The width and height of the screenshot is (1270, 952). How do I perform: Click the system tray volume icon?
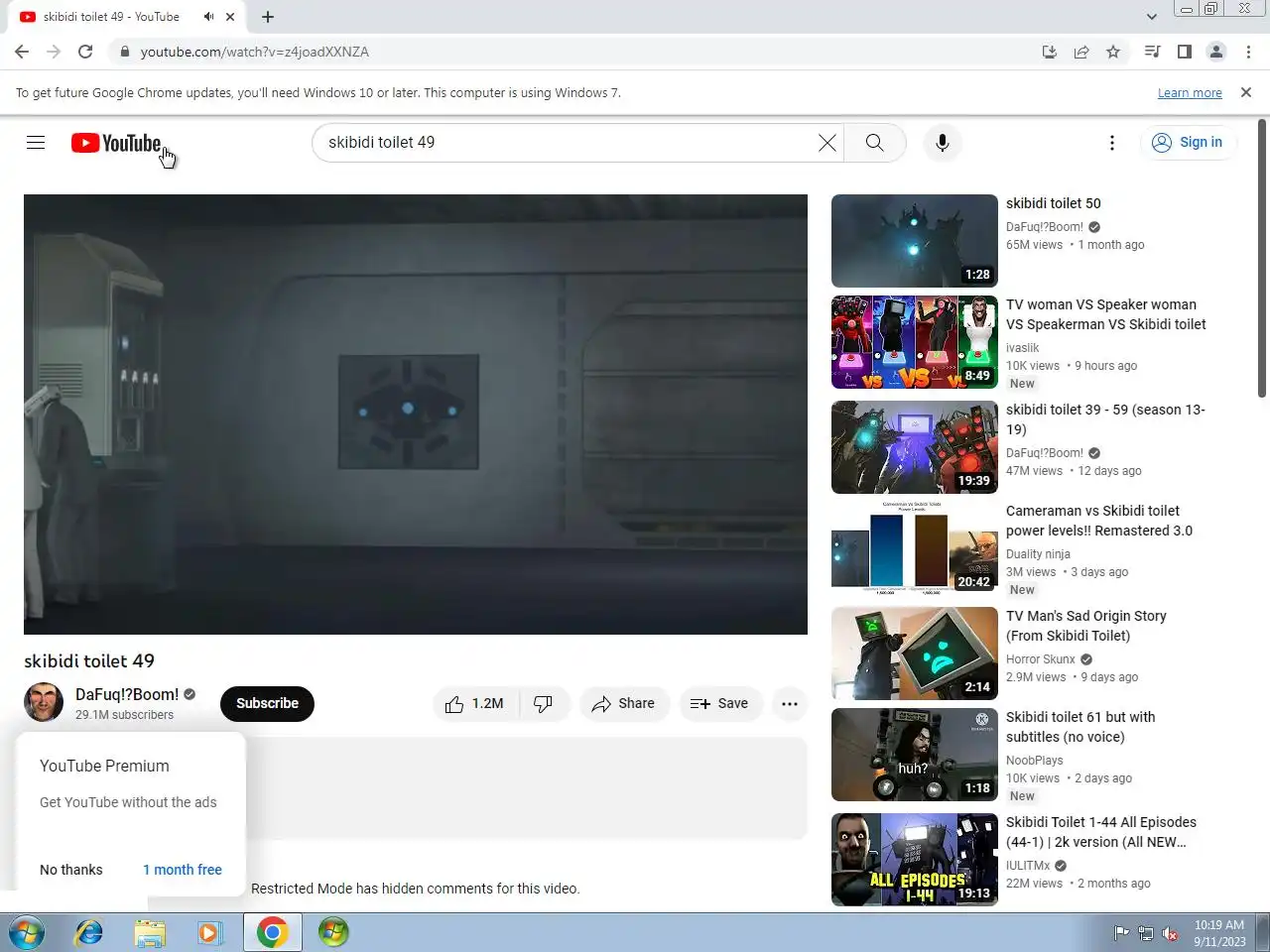(x=1170, y=933)
